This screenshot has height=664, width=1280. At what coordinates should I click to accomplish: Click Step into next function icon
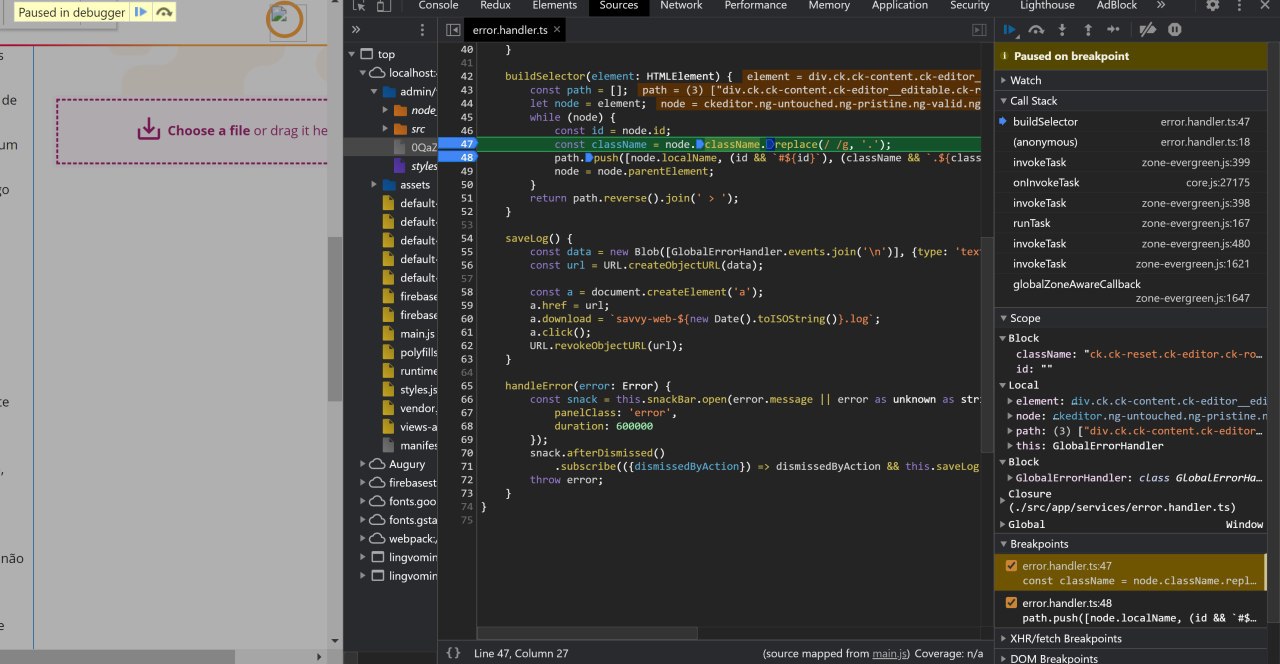[x=1062, y=30]
